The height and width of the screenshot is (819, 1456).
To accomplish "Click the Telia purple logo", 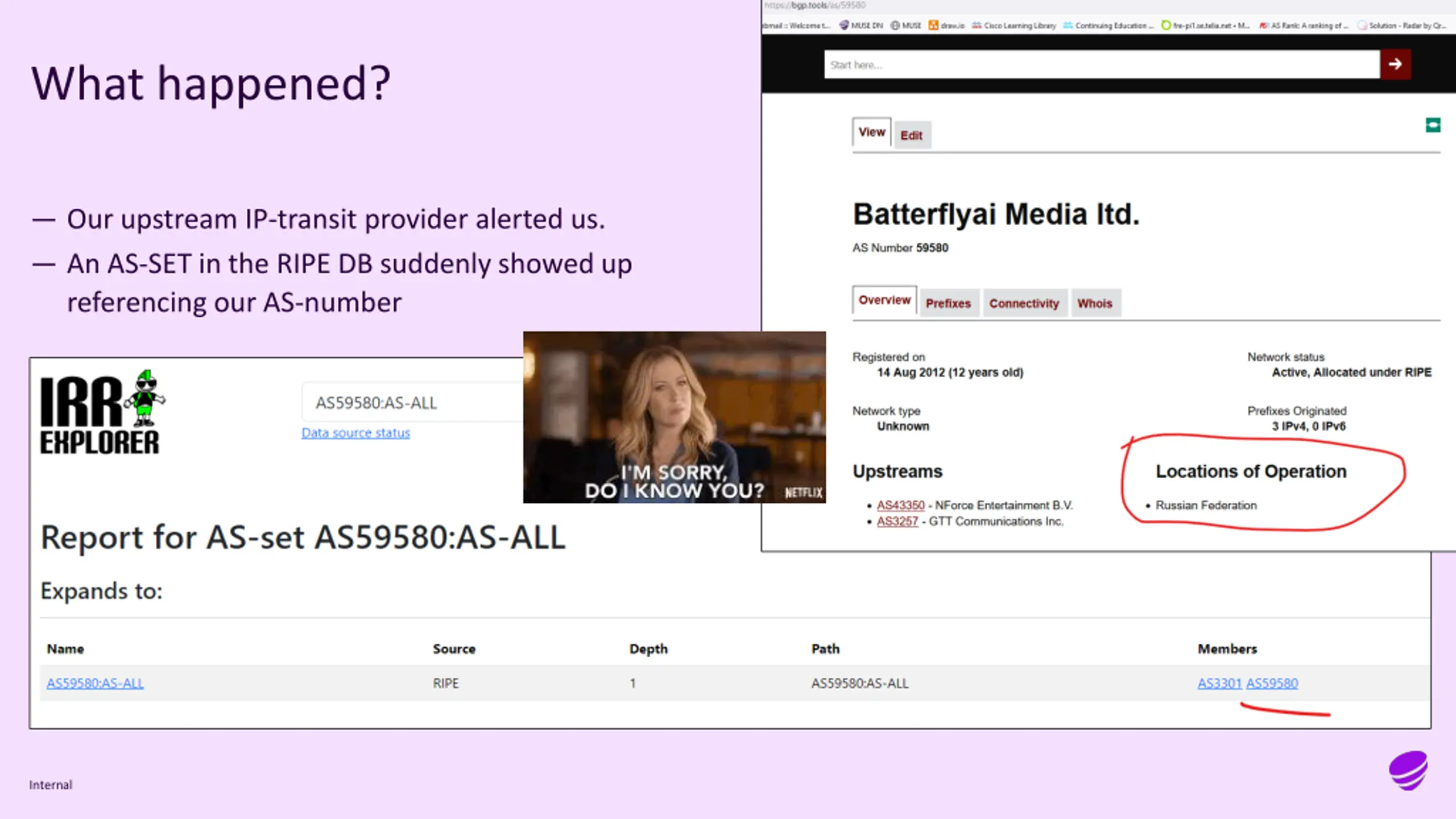I will [1408, 771].
